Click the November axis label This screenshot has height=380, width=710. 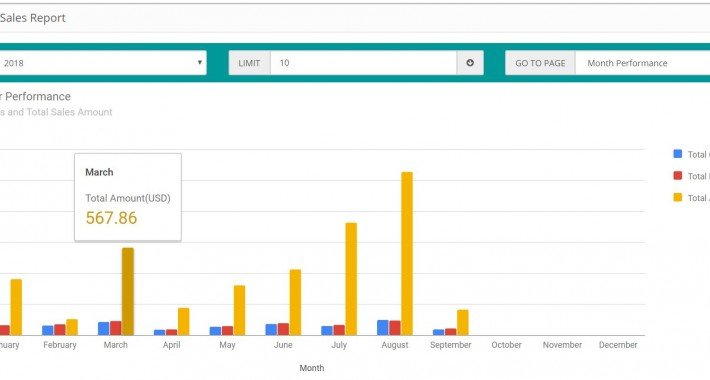[x=562, y=345]
